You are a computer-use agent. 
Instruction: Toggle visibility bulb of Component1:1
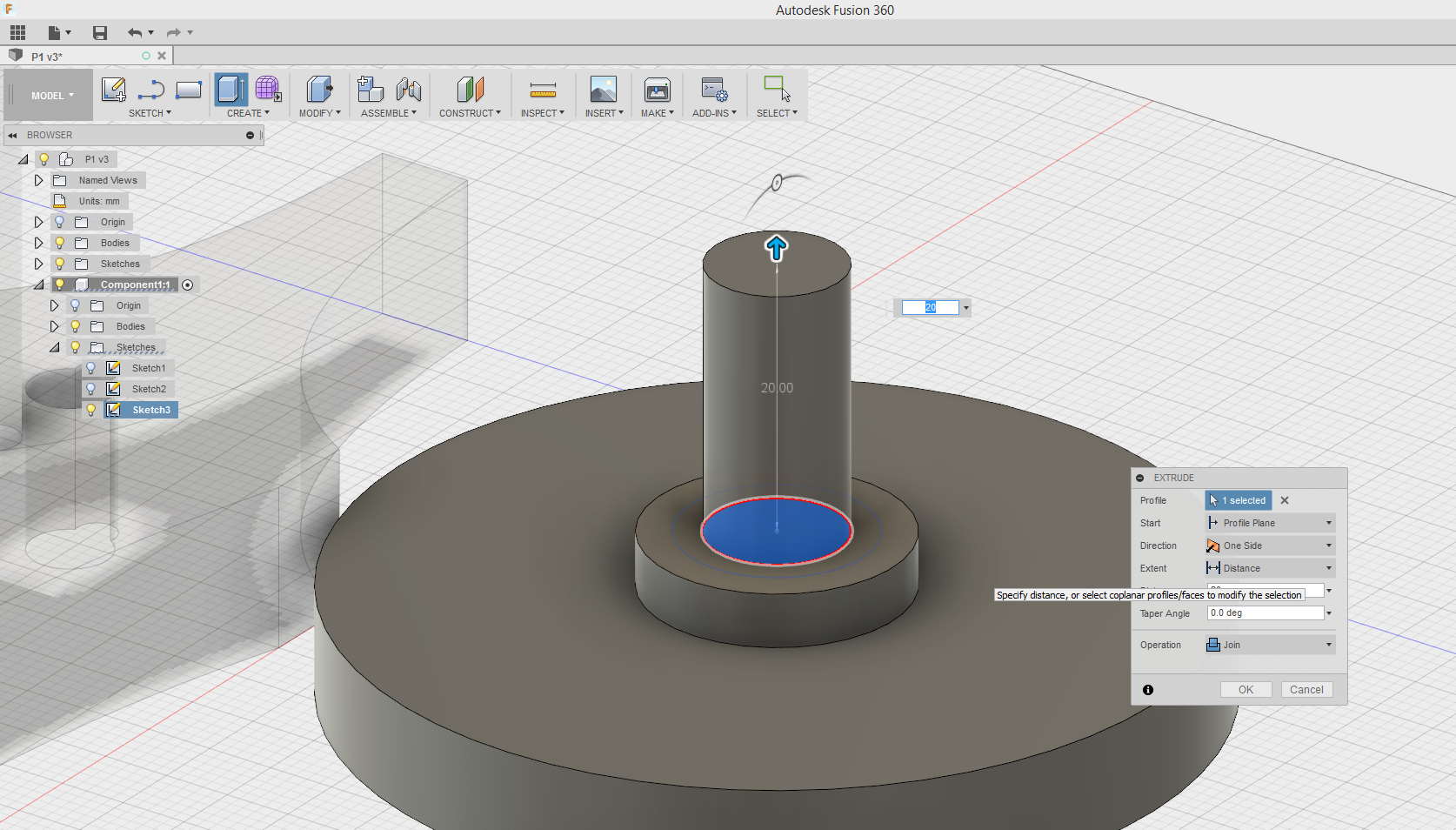(60, 284)
